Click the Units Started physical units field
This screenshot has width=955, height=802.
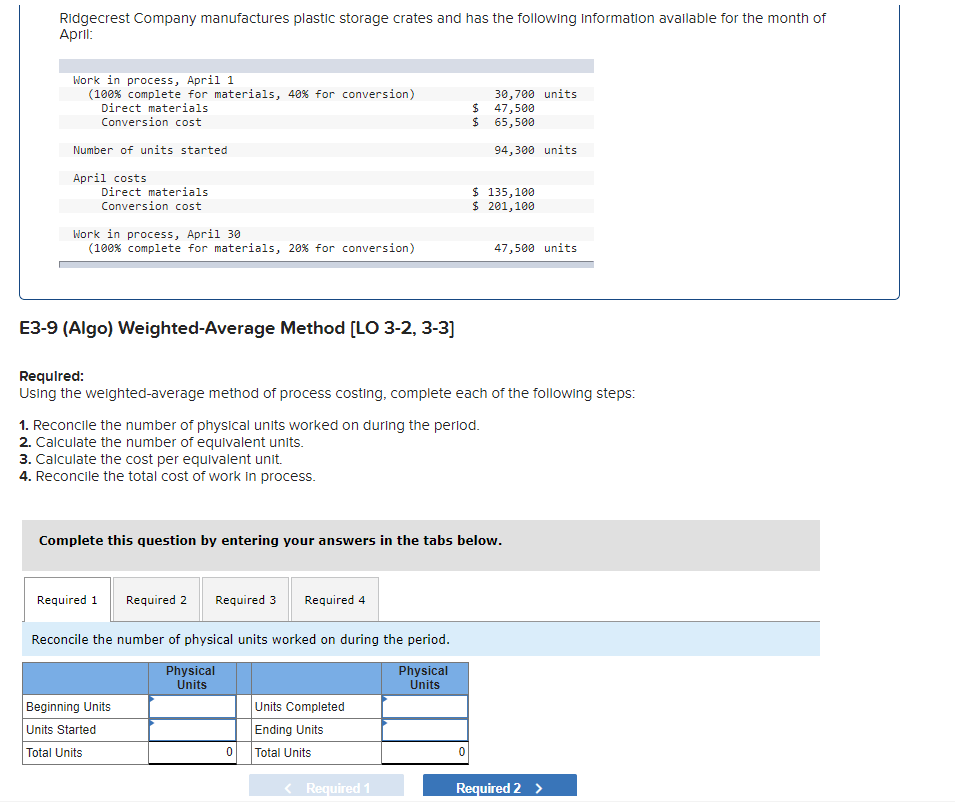click(192, 730)
